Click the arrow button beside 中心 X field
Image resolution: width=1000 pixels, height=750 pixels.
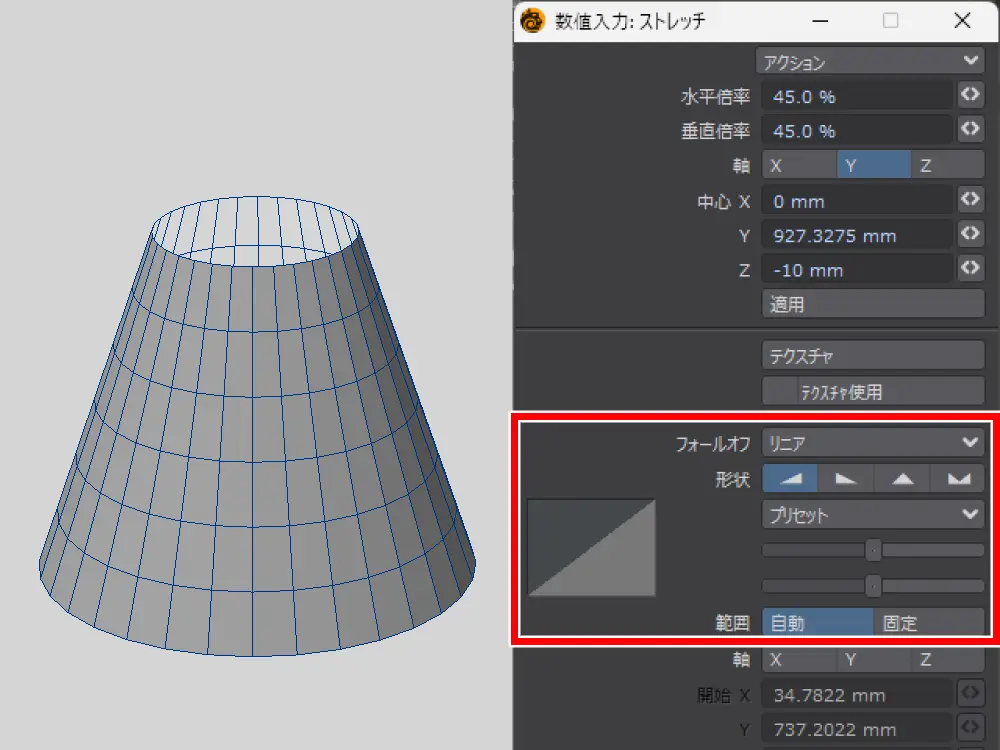tap(969, 200)
